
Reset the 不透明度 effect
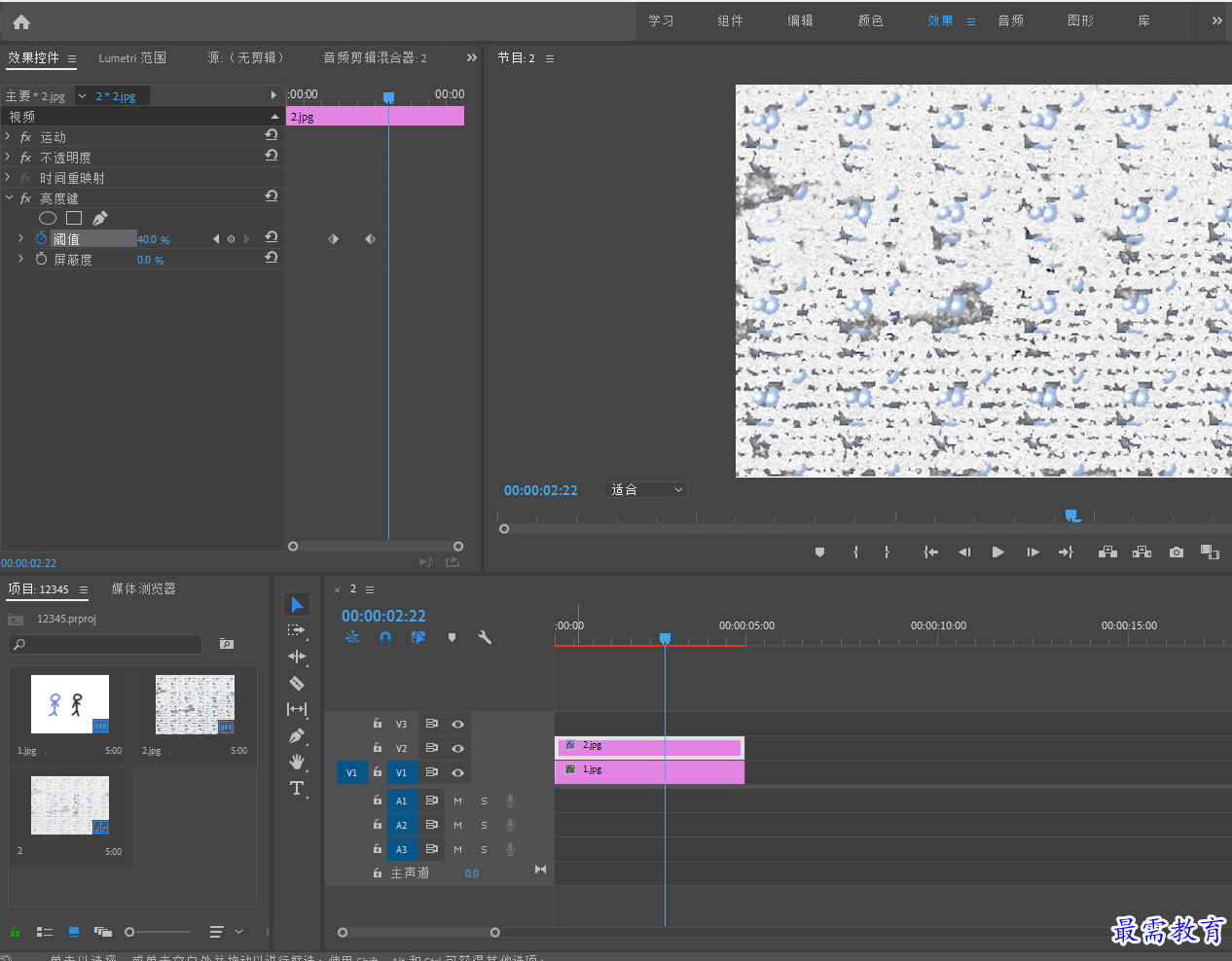(272, 156)
